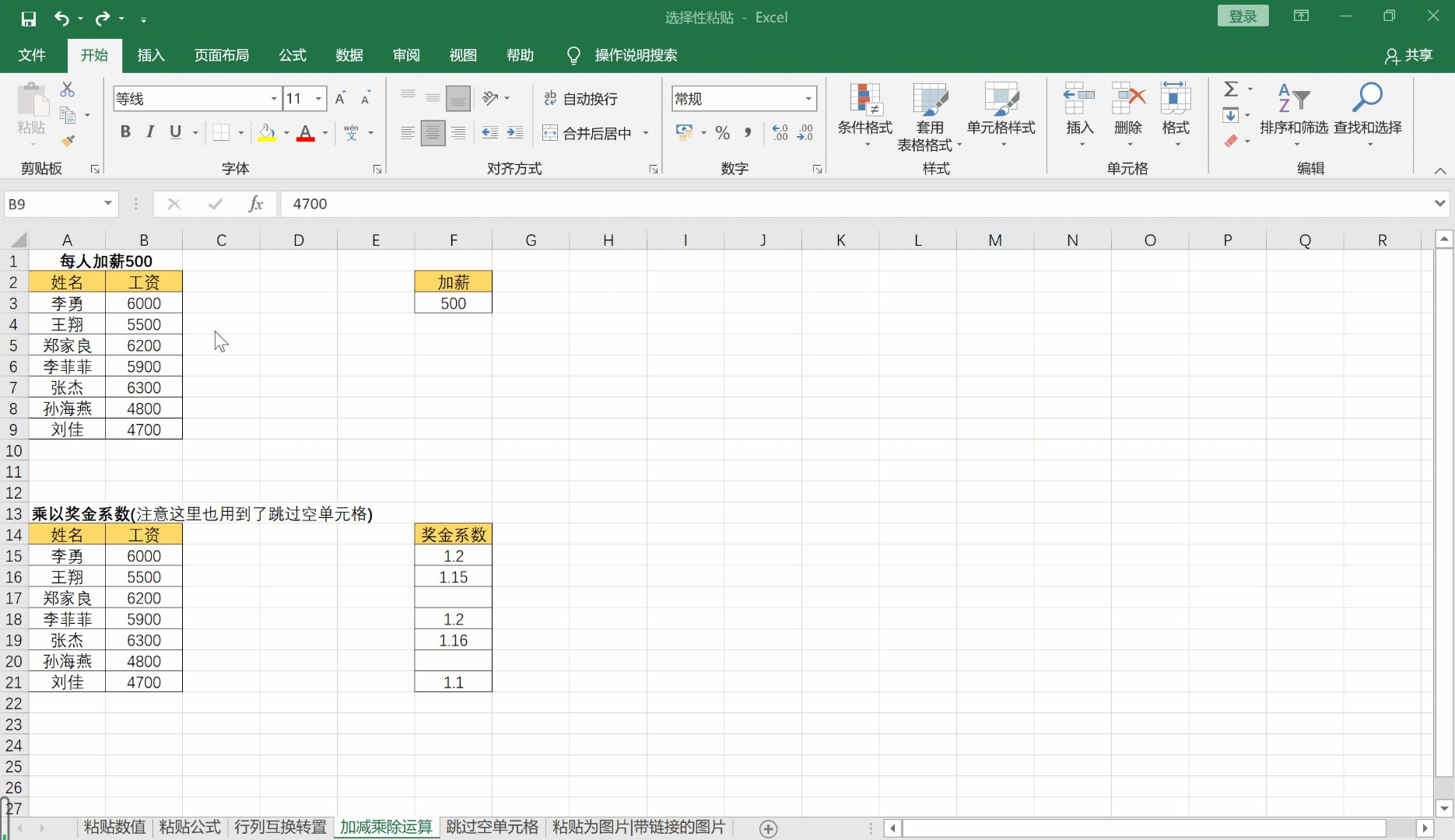Select cell F3 containing 500
Screen dimensions: 1455x840
[454, 303]
